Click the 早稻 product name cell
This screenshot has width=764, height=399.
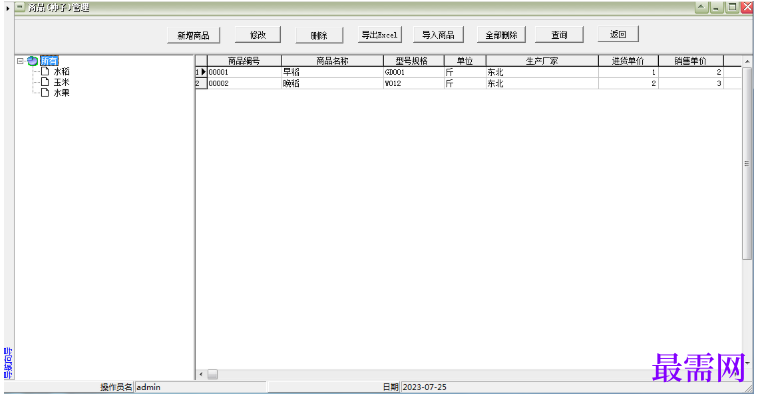point(332,72)
